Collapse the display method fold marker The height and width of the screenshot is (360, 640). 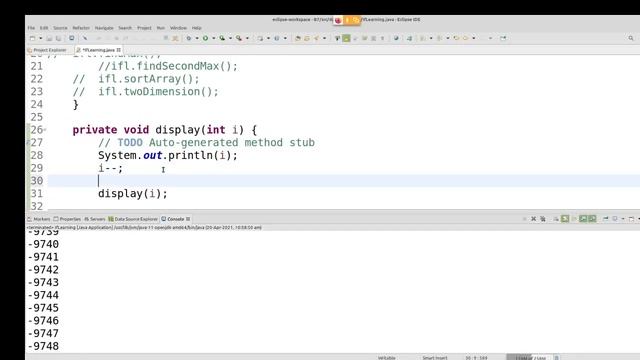click(x=45, y=130)
